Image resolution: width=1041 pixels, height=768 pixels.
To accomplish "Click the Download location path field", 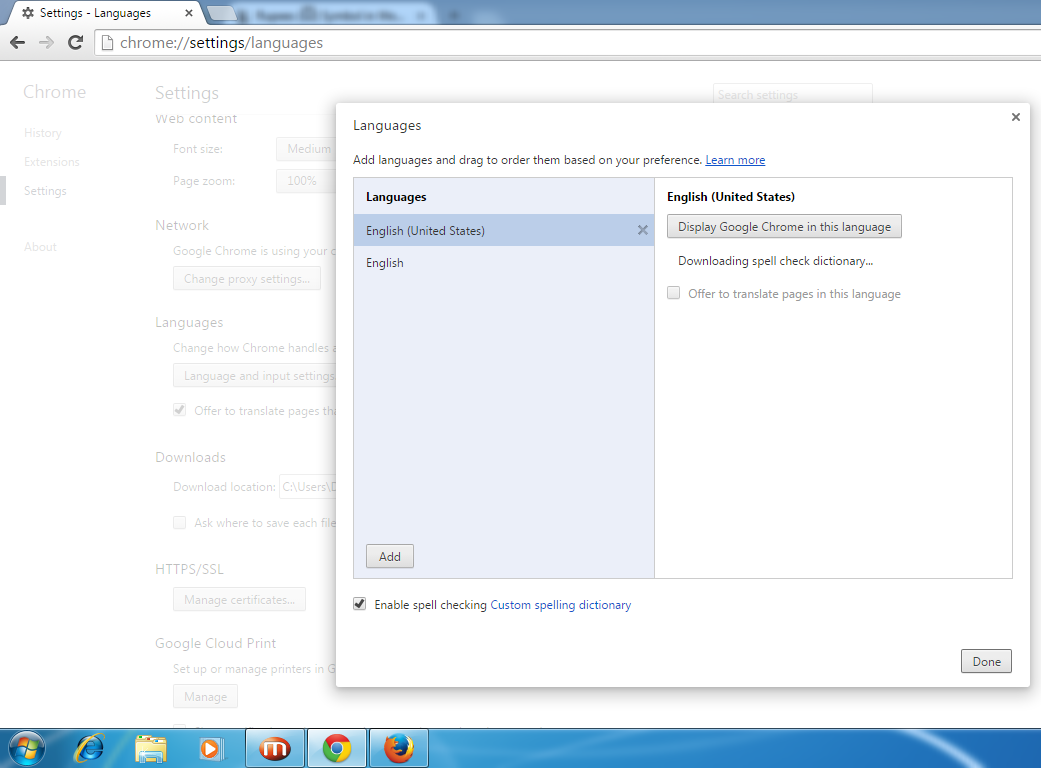I will pos(308,487).
